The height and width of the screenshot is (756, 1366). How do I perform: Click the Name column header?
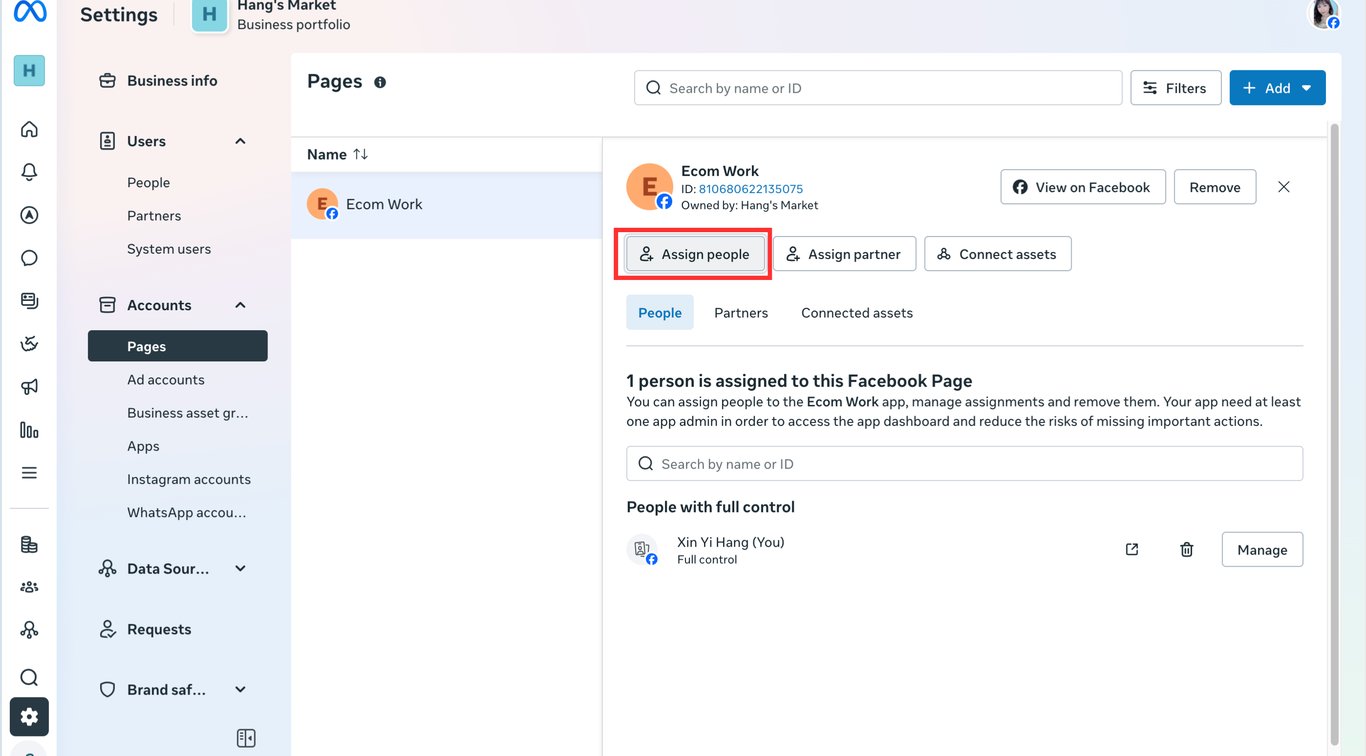(x=327, y=154)
